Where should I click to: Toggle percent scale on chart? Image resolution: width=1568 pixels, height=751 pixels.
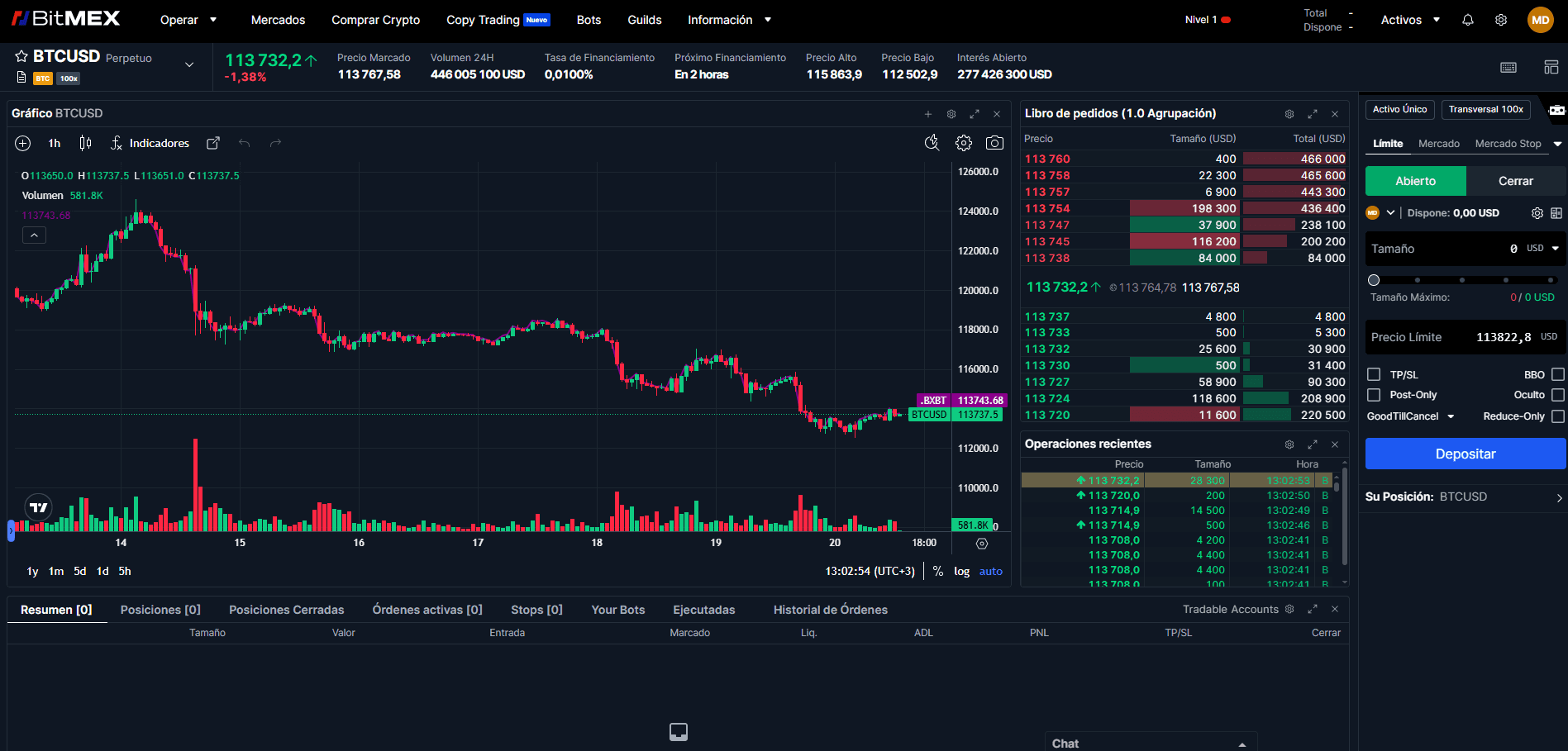[x=938, y=571]
